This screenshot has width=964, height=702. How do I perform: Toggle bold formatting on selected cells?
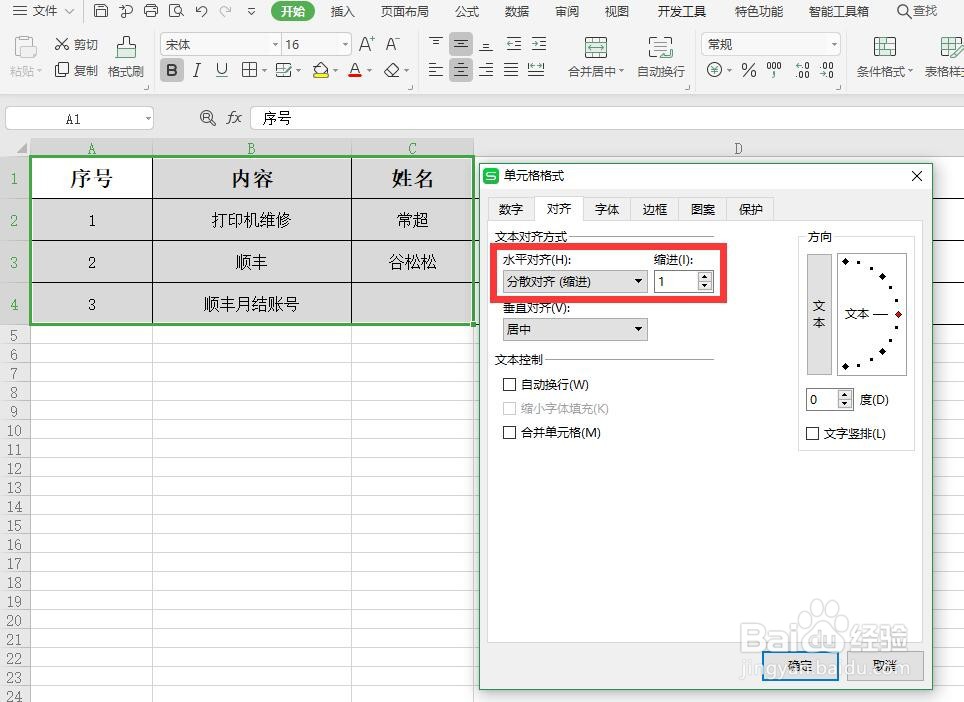172,72
